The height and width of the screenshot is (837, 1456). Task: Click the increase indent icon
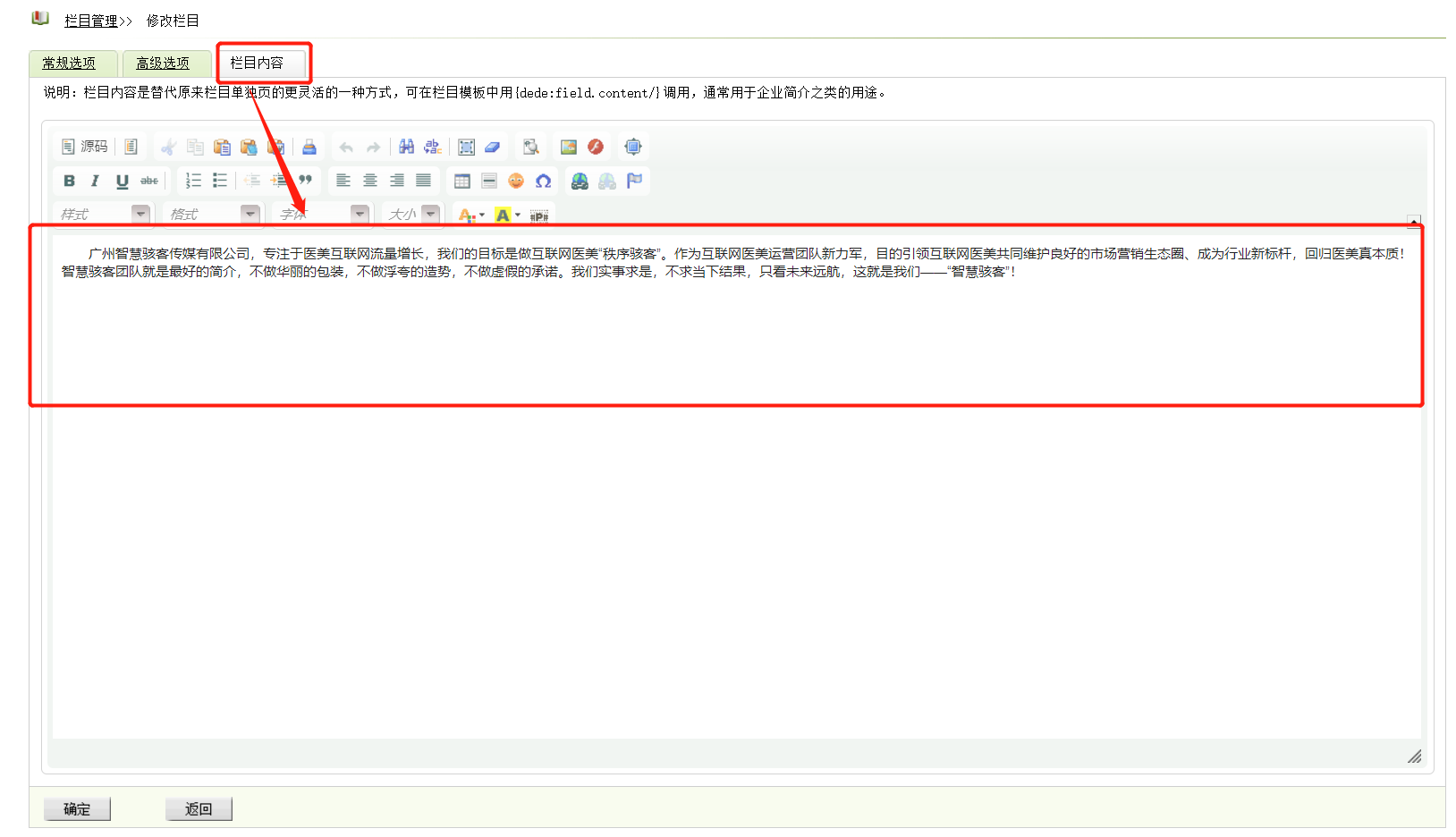[279, 181]
